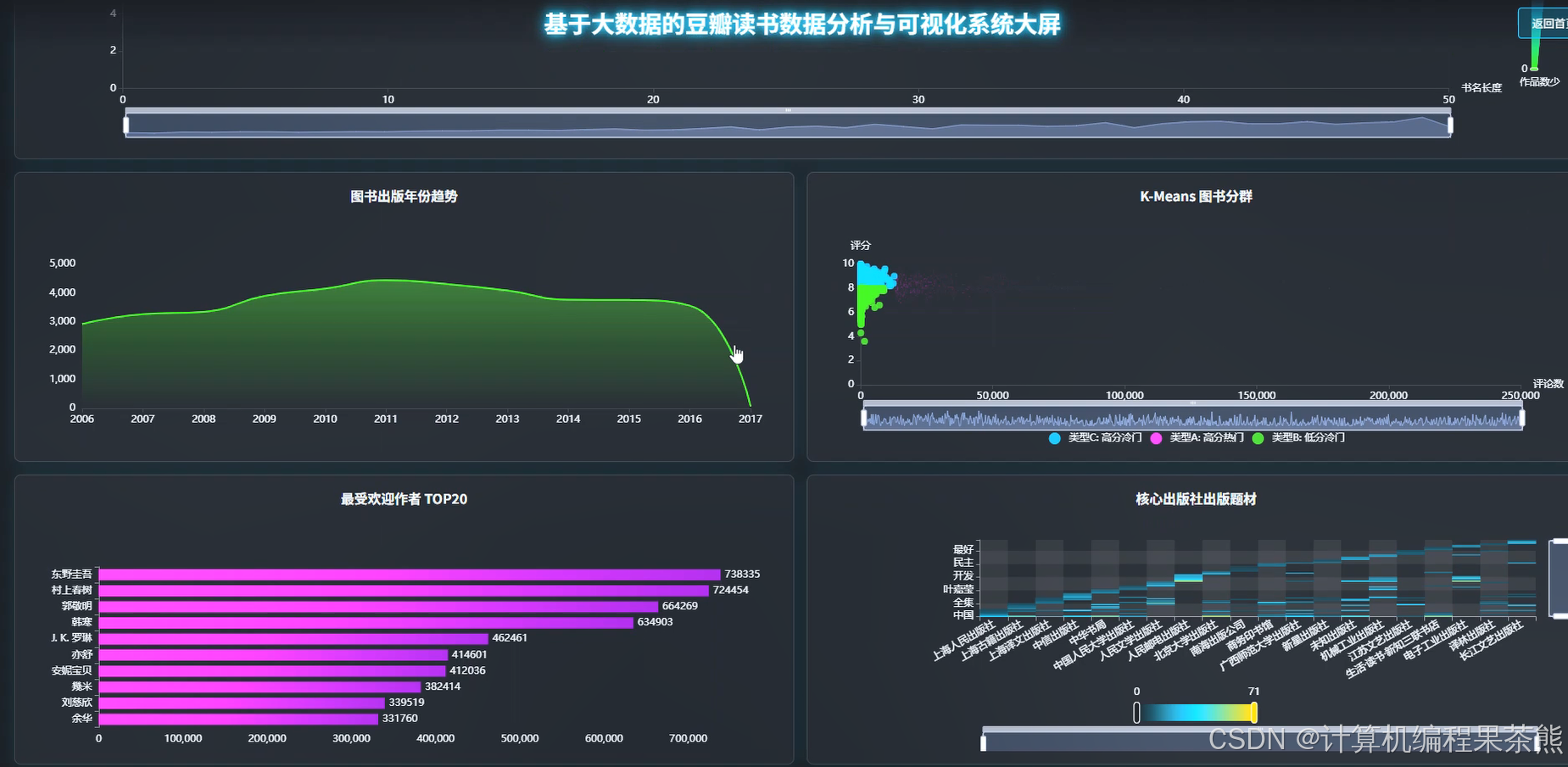Viewport: 1568px width, 767px height.
Task: Click the heatmap color range handle at 0
Action: pos(1136,713)
